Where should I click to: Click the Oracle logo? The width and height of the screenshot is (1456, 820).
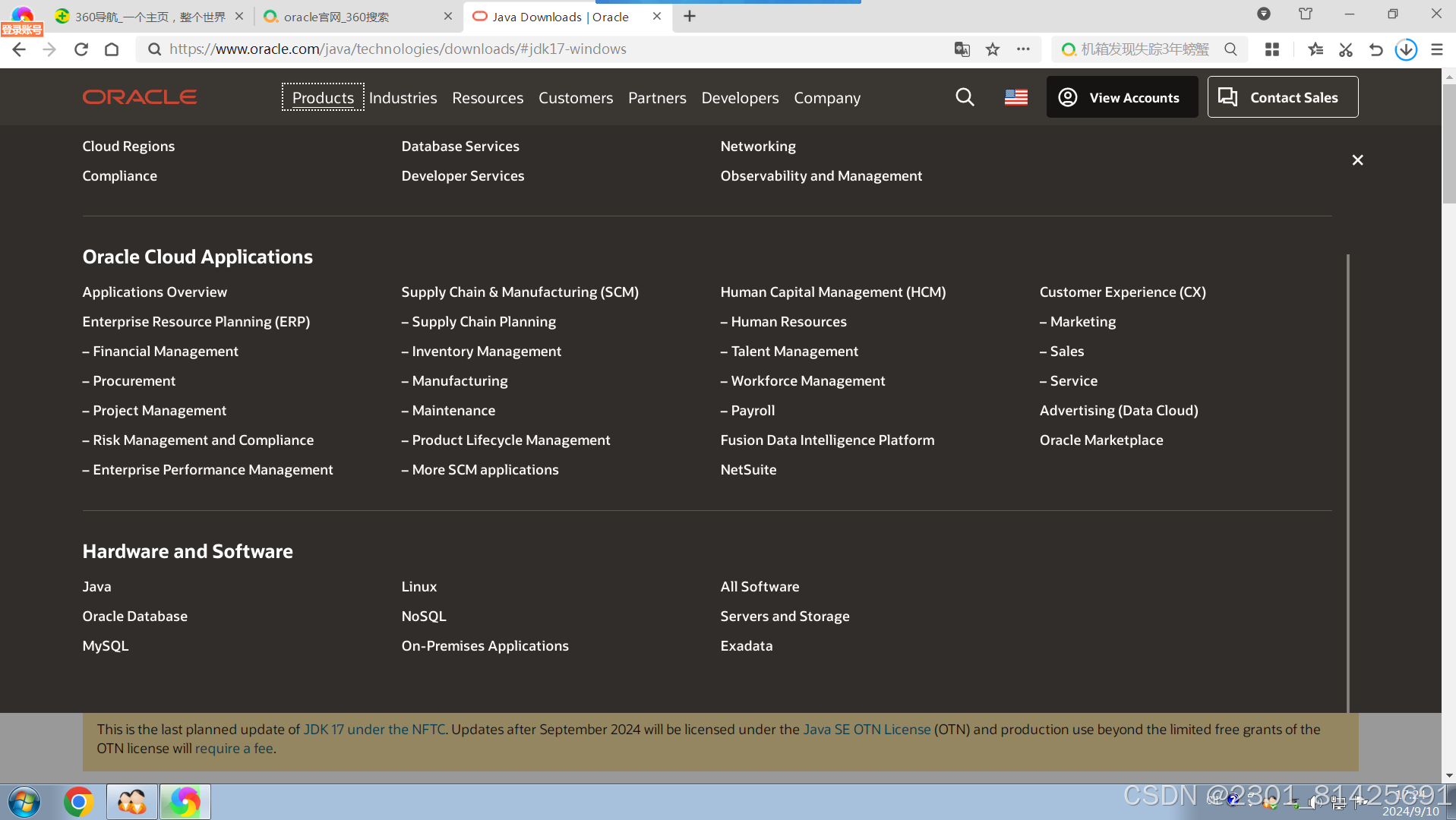tap(140, 97)
